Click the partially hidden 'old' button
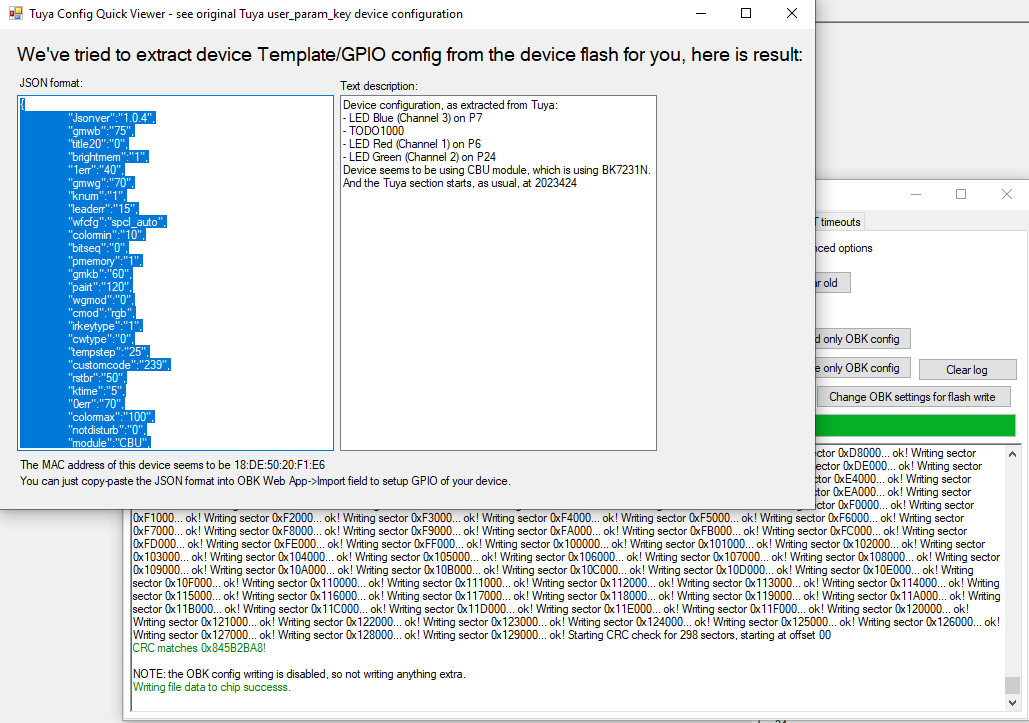Image resolution: width=1029 pixels, height=723 pixels. coord(832,283)
